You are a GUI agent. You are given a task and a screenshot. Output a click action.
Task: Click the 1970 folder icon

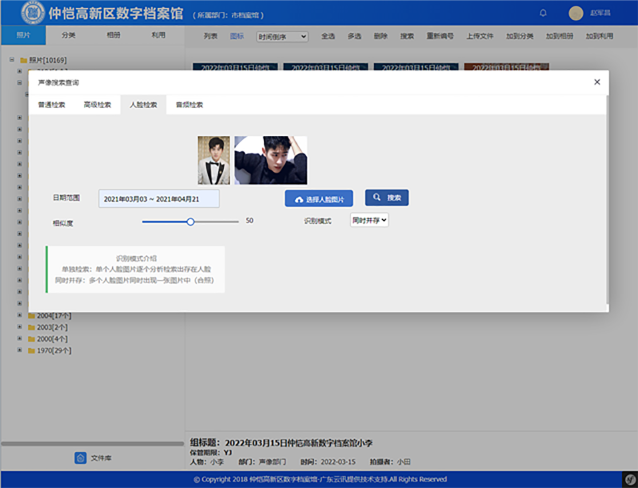[x=30, y=351]
